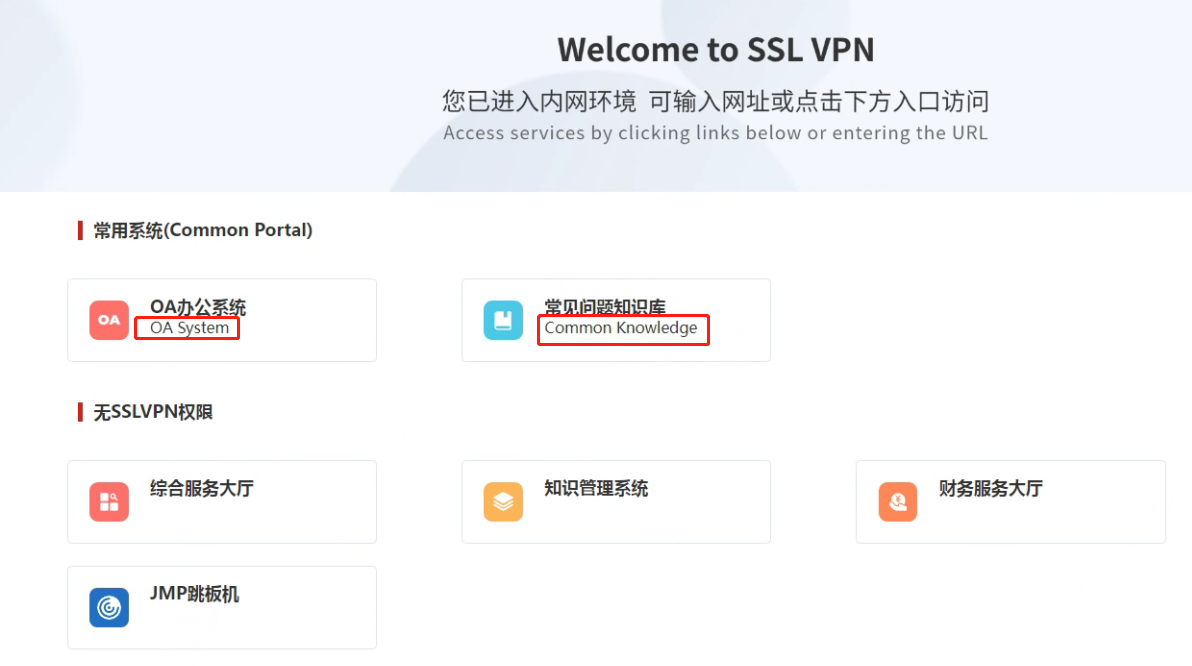Open the 知识管理系统 label
The width and height of the screenshot is (1192, 666).
[x=596, y=489]
